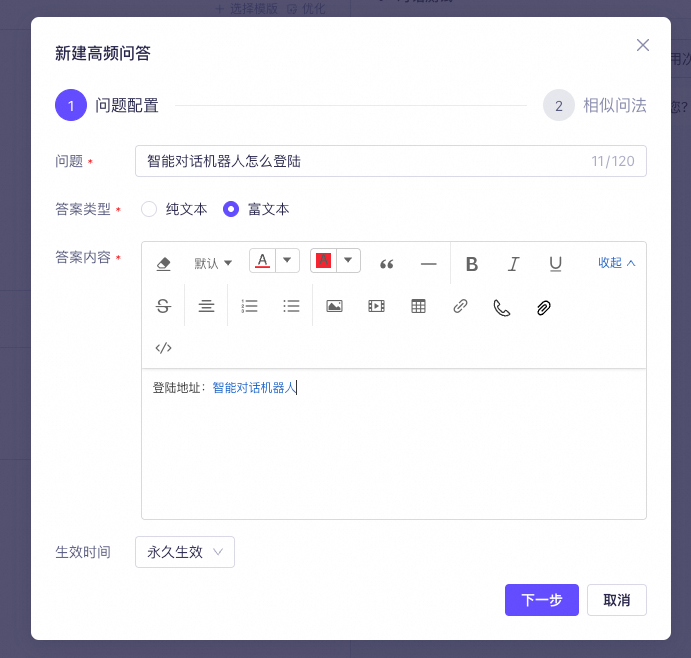Insert an image
Image resolution: width=691 pixels, height=658 pixels.
334,306
